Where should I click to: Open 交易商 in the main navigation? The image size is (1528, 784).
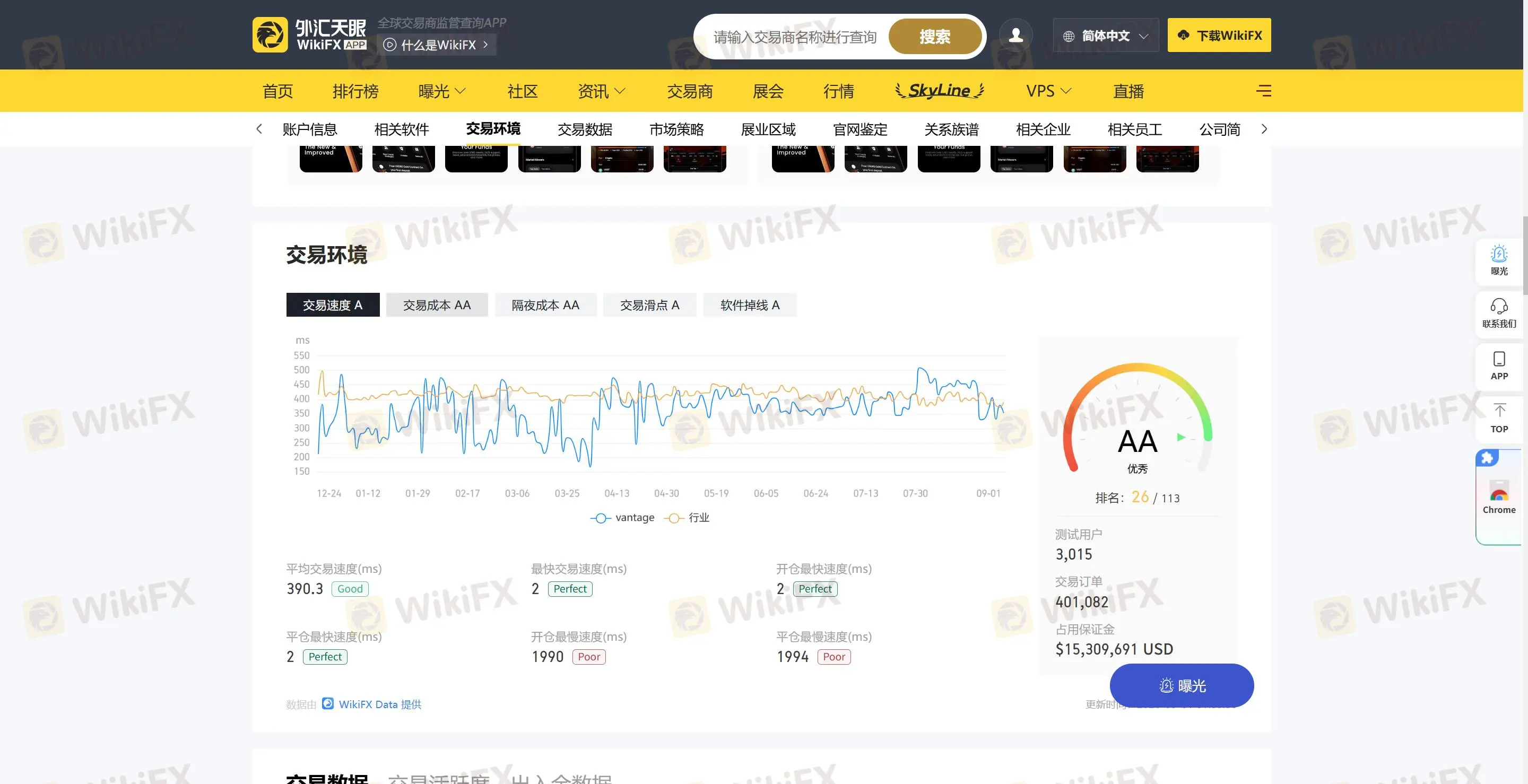click(x=689, y=91)
